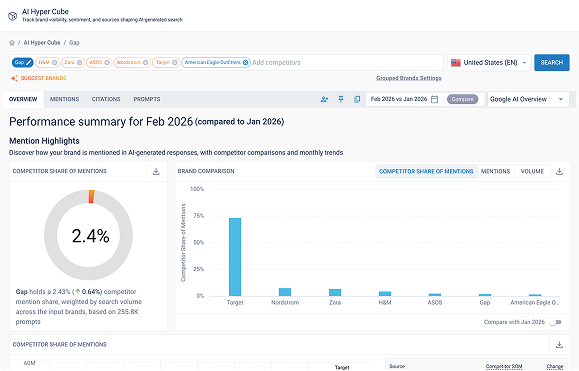579x371 pixels.
Task: Toggle Compare with Jan 2026 switch
Action: click(555, 322)
